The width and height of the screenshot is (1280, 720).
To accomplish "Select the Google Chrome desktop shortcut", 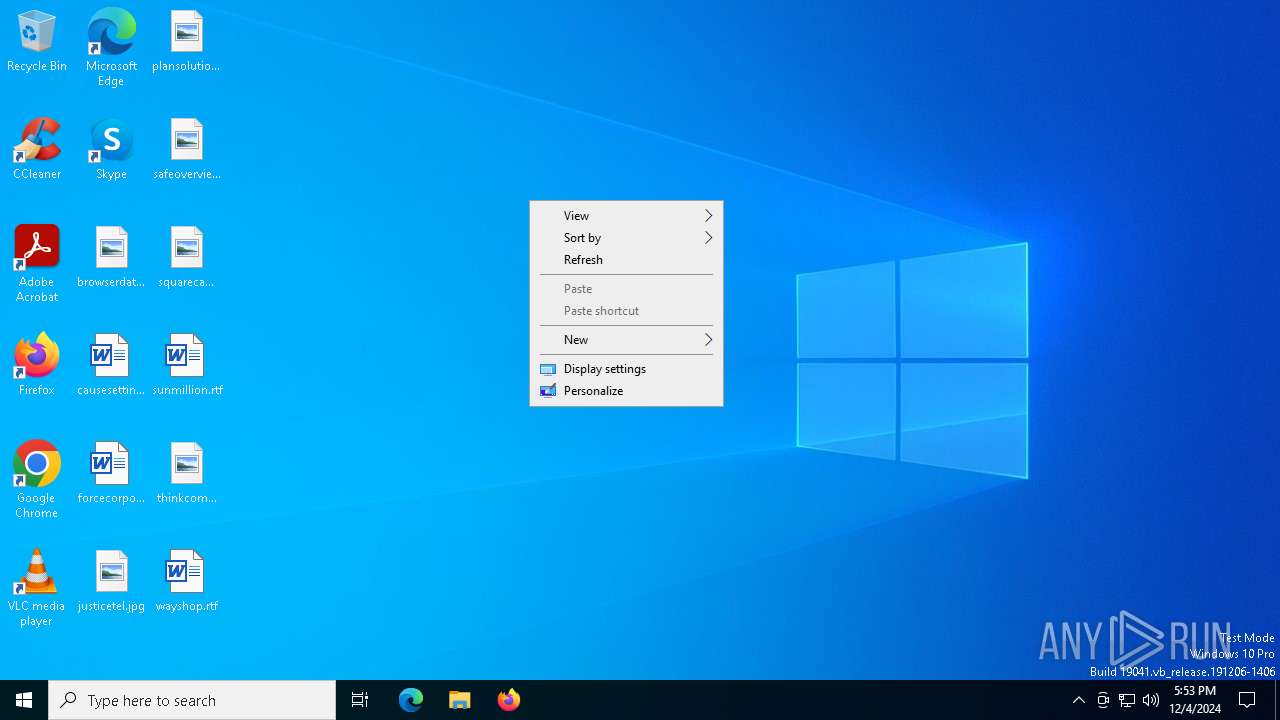I will pos(37,480).
